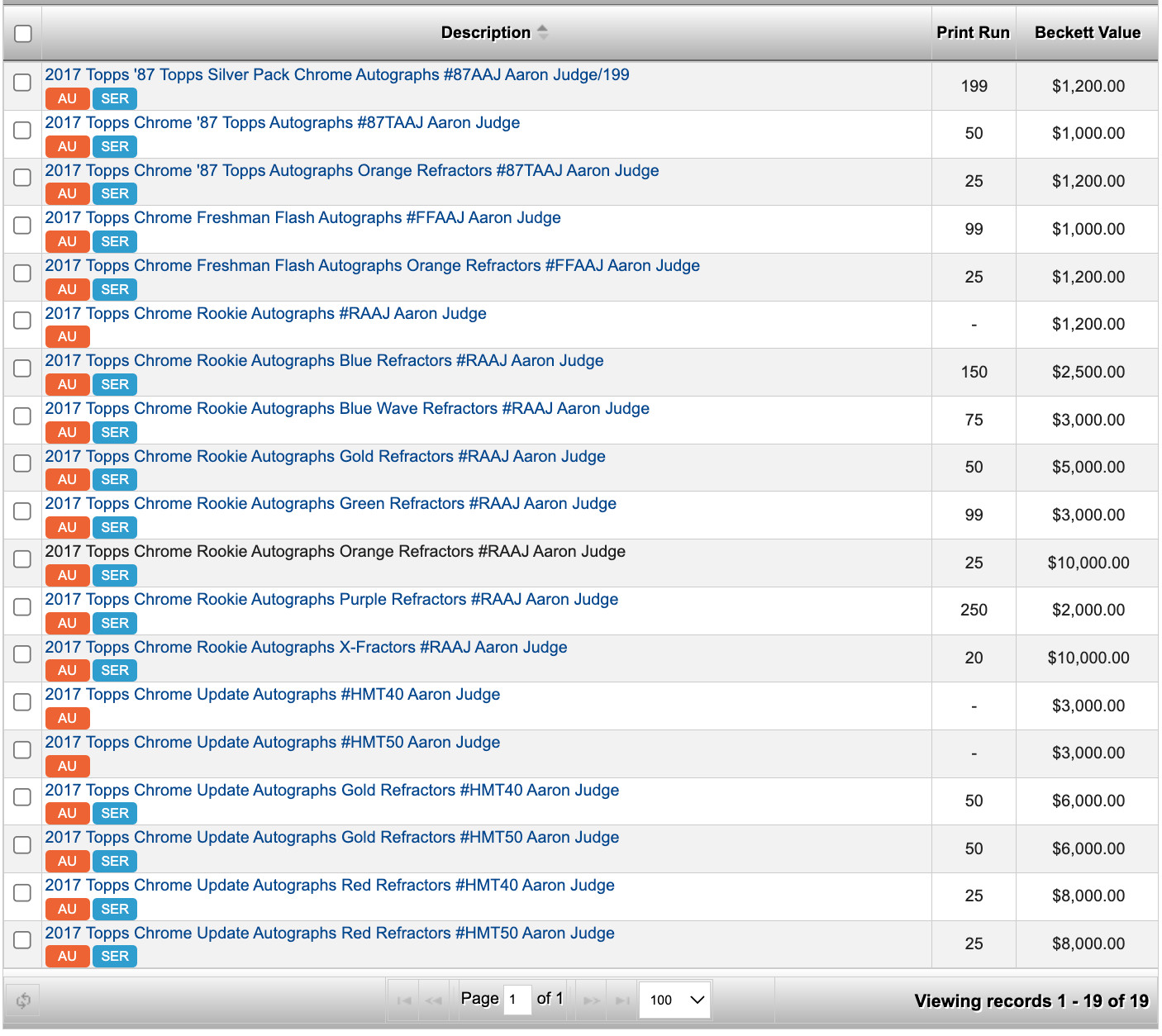Screen dimensions: 1162x1036
Task: Open Rookie Autographs X-Fractors #RAAJ link
Action: [306, 647]
